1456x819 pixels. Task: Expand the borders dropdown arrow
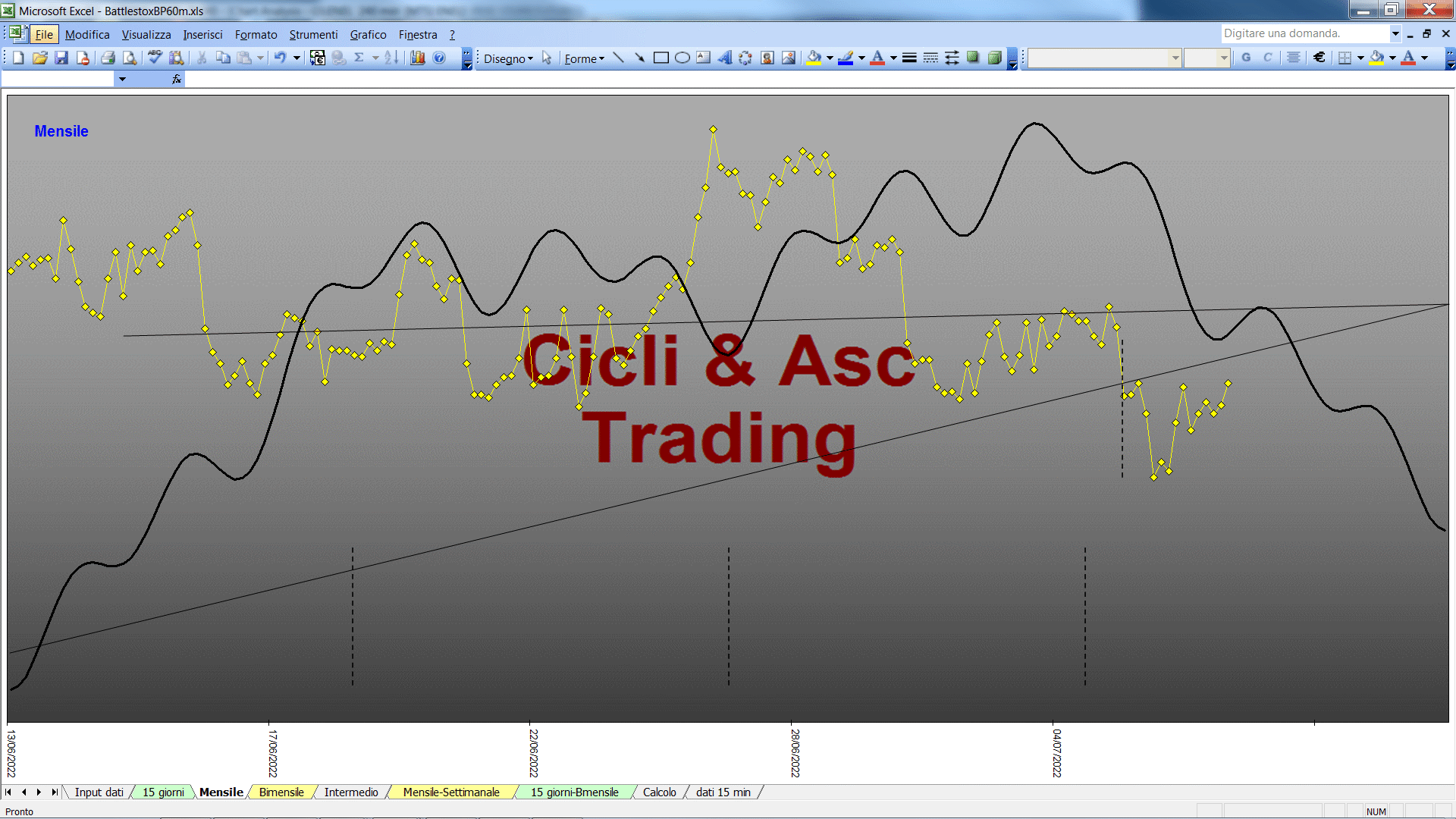point(1360,58)
